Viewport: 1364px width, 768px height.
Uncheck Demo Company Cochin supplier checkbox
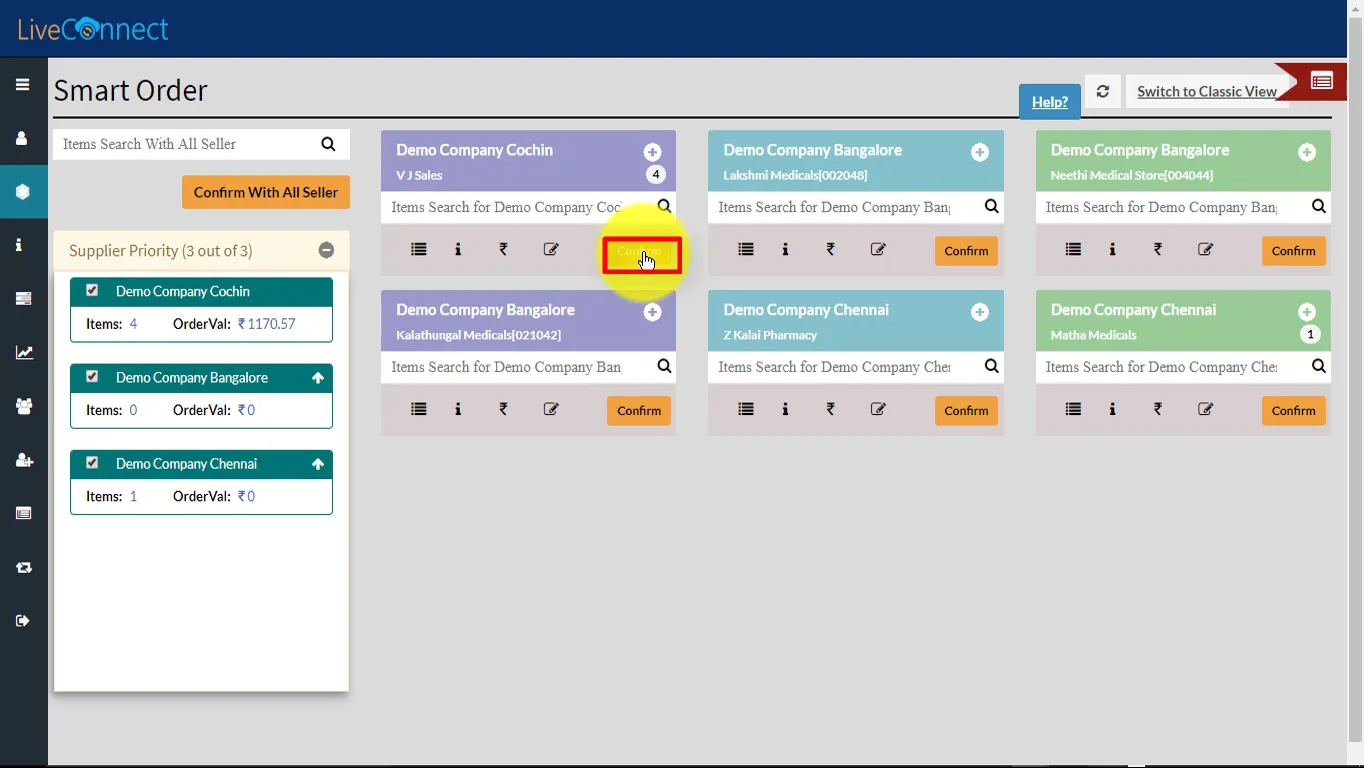[92, 290]
